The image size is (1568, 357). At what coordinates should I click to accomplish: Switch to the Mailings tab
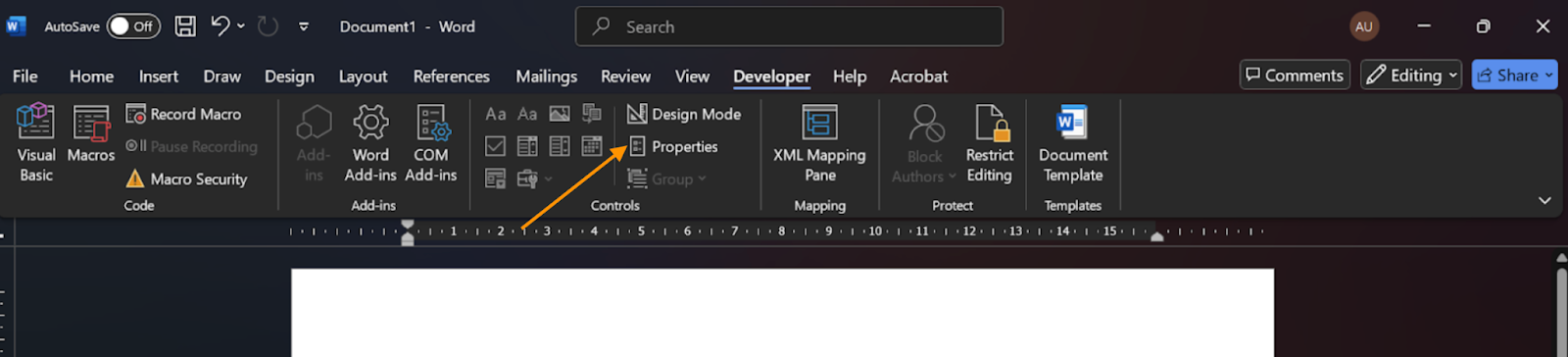(x=546, y=76)
